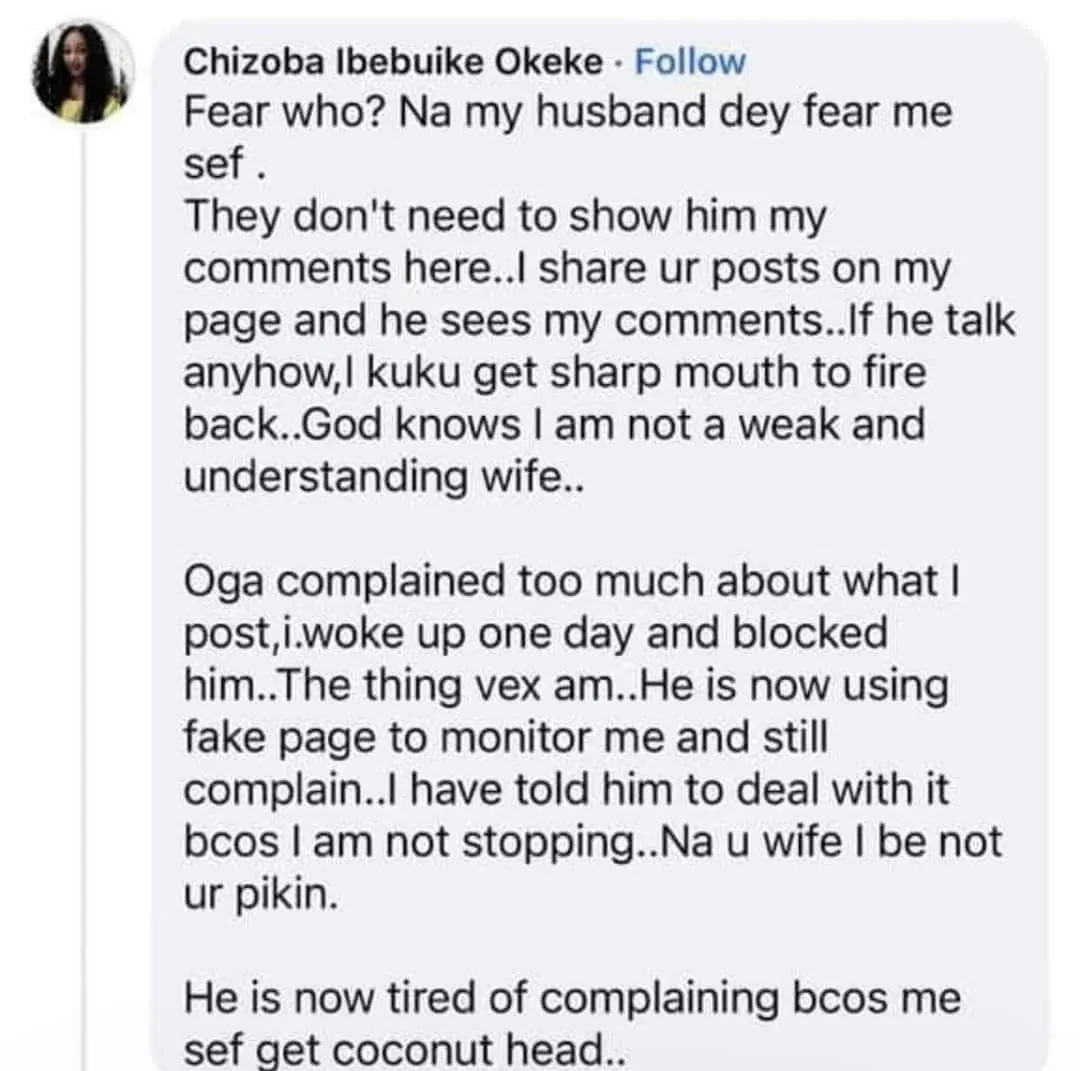Click the line starting "page and he sees"
The width and height of the screenshot is (1080, 1071).
coord(599,322)
